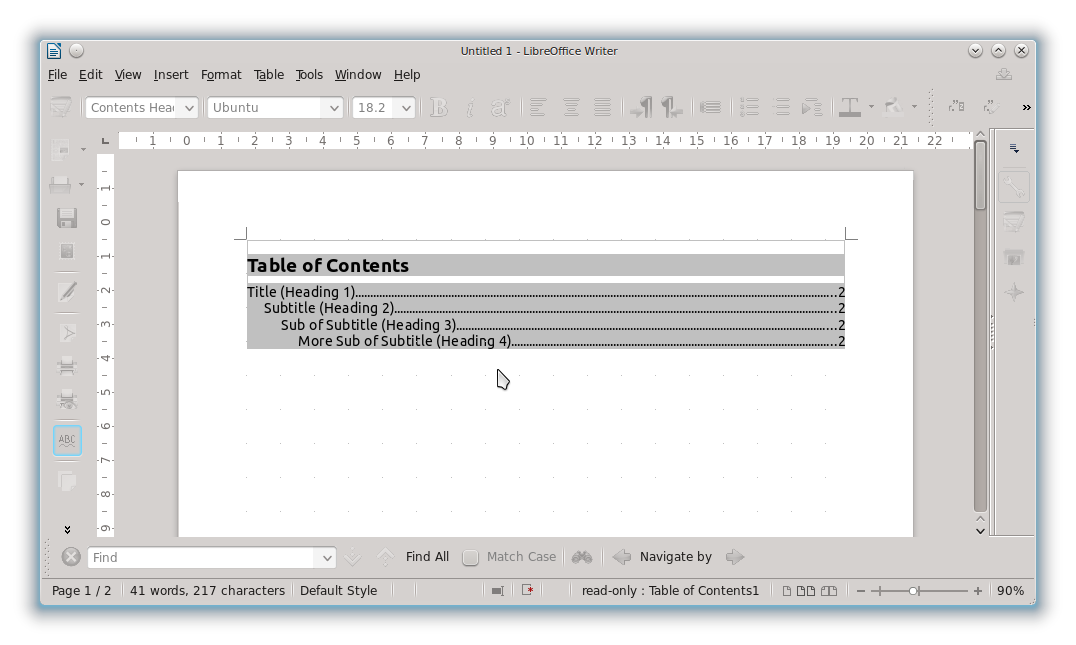The image size is (1076, 645).
Task: Select the multi-page view icon
Action: tap(806, 590)
